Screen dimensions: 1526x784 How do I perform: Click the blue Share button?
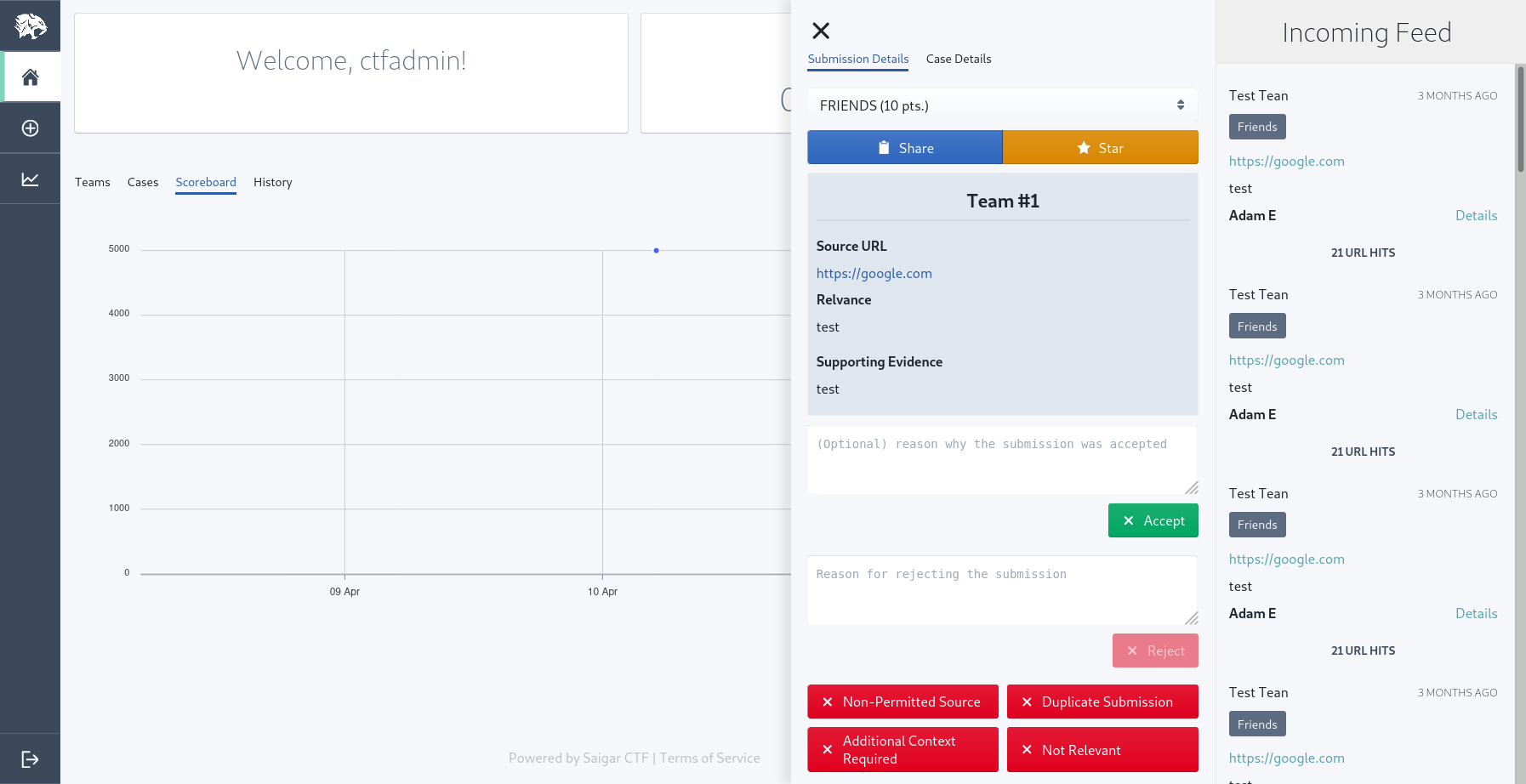point(905,147)
